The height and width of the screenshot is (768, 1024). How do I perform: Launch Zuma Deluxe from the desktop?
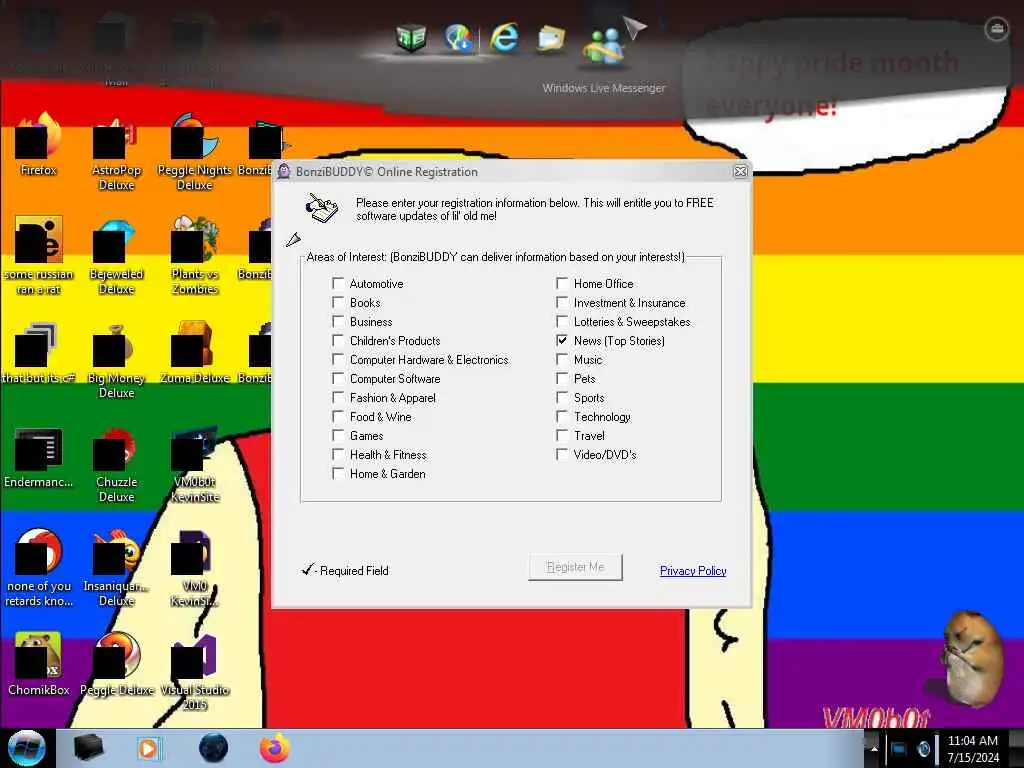click(195, 353)
